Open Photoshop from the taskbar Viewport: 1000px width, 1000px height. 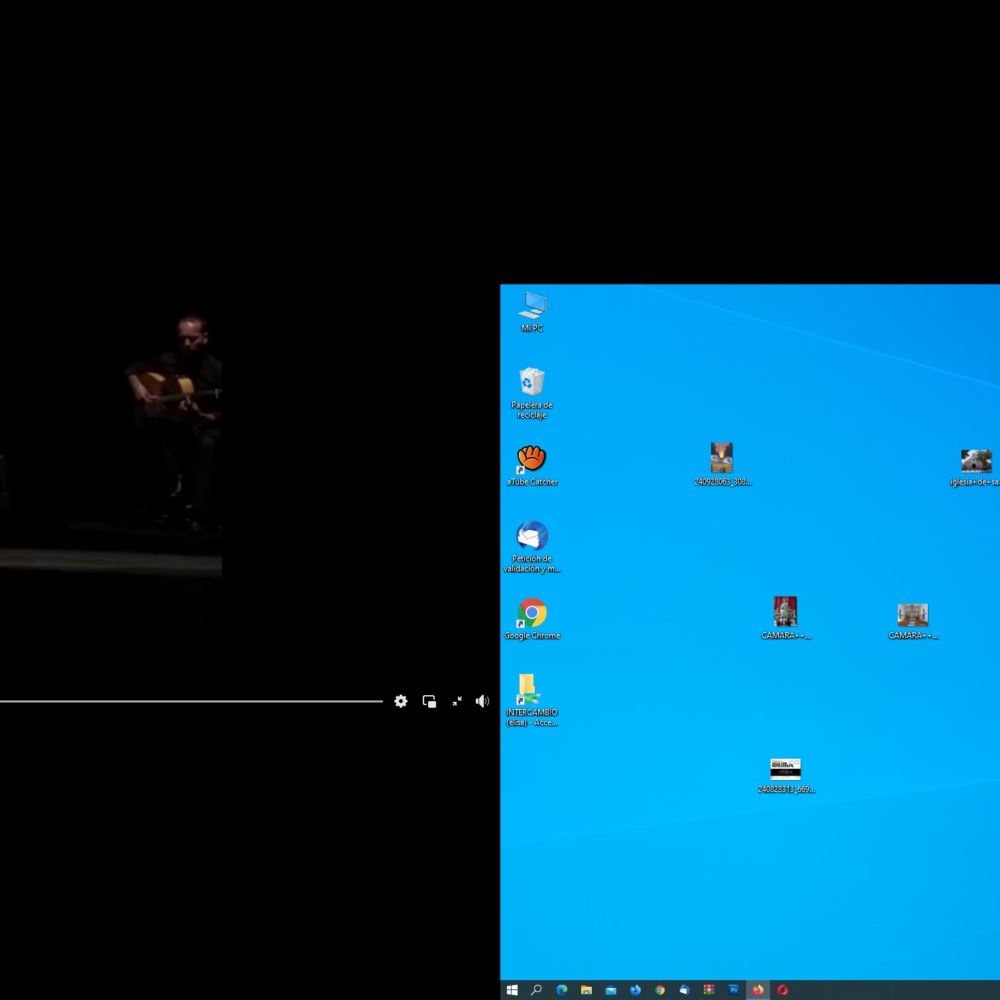tap(734, 990)
